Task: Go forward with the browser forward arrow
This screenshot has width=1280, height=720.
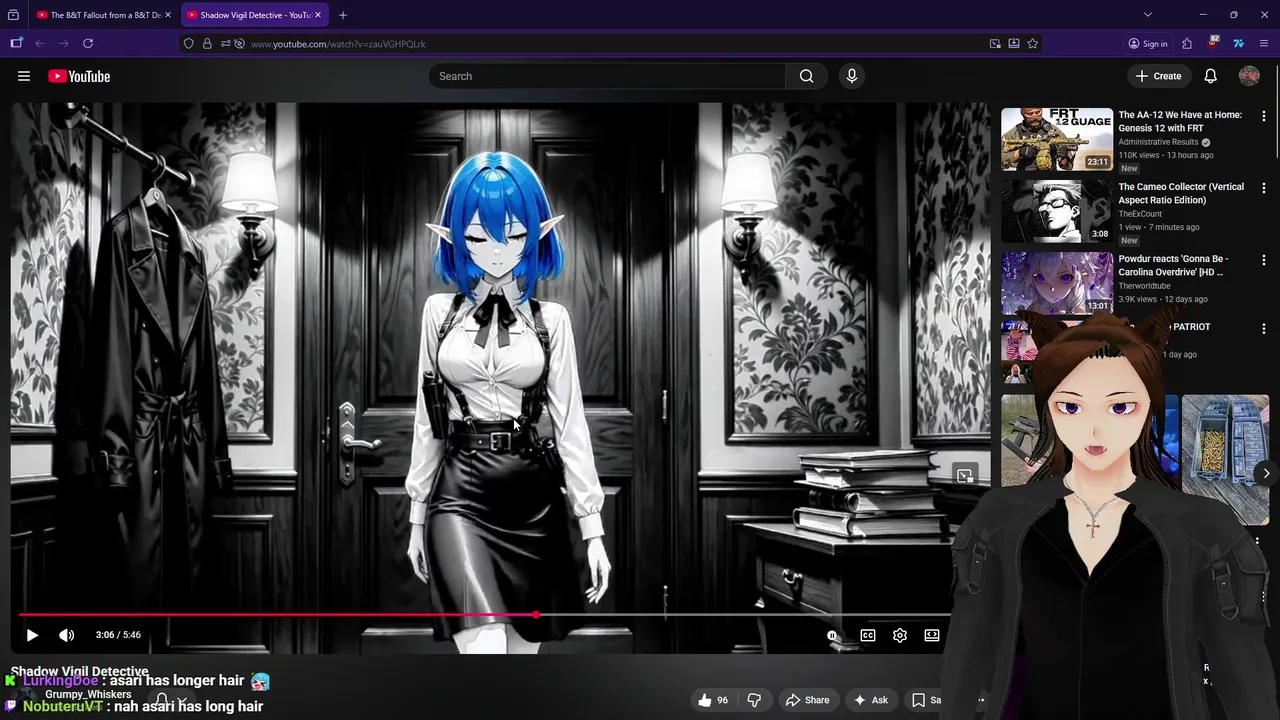Action: 64,44
